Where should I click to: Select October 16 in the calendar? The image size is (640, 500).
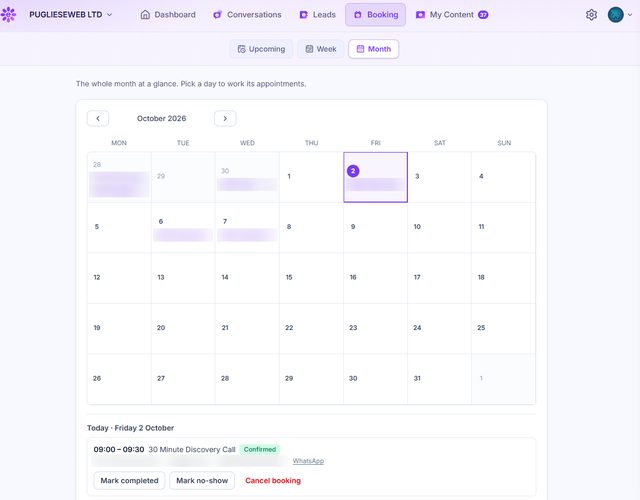(376, 278)
